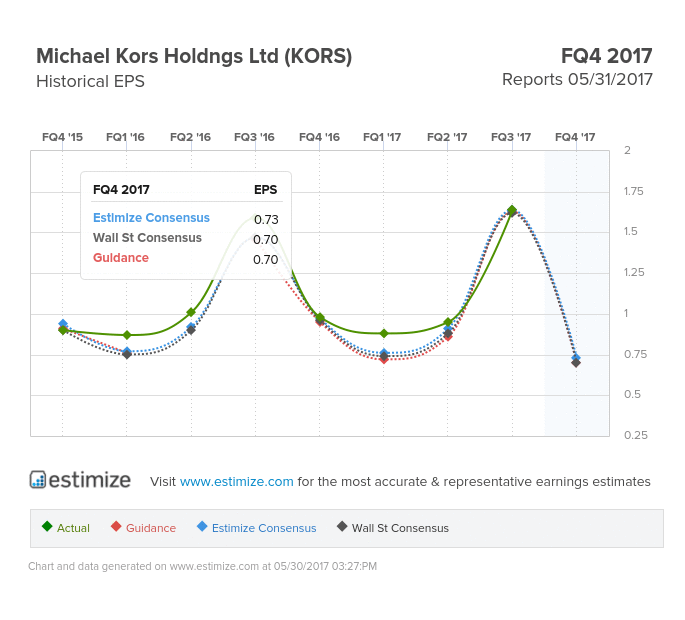Open the www.estimize.com link
The width and height of the screenshot is (685, 620).
click(x=236, y=481)
